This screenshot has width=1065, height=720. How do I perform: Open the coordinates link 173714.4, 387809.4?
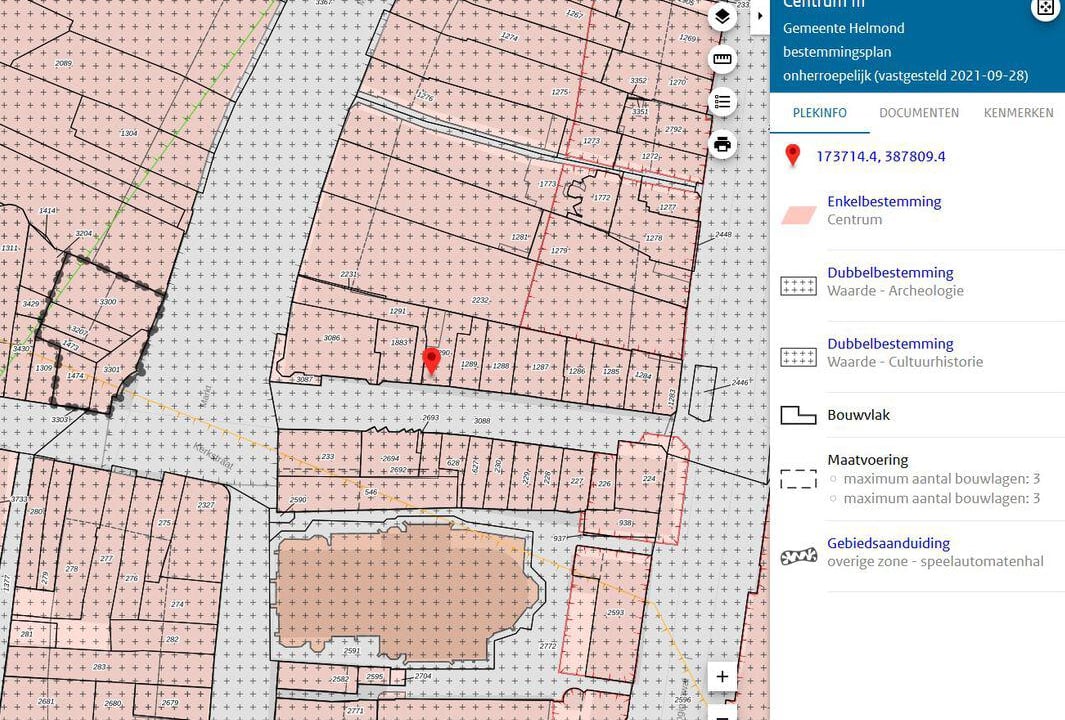click(880, 156)
